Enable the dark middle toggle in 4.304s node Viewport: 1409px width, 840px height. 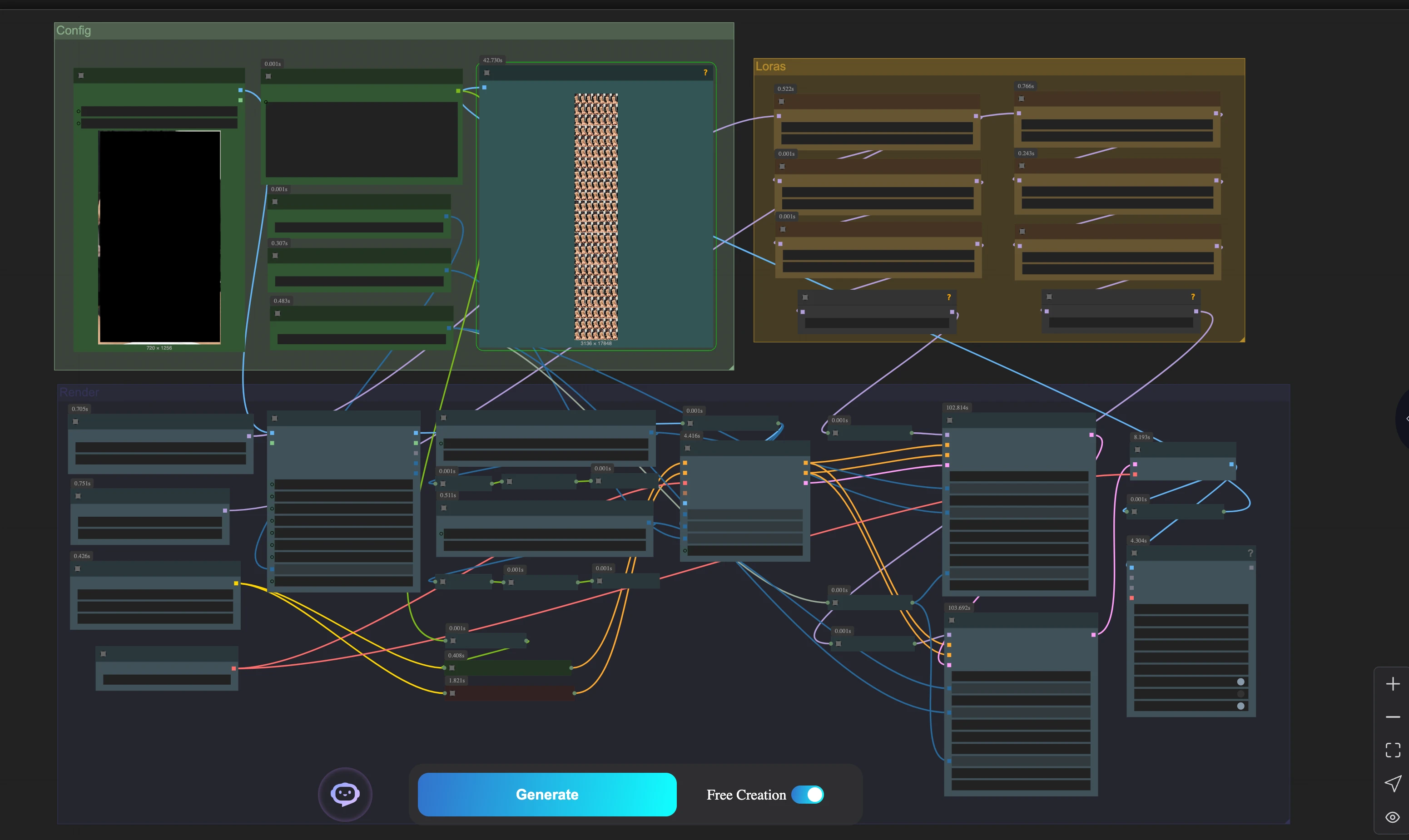[1241, 694]
